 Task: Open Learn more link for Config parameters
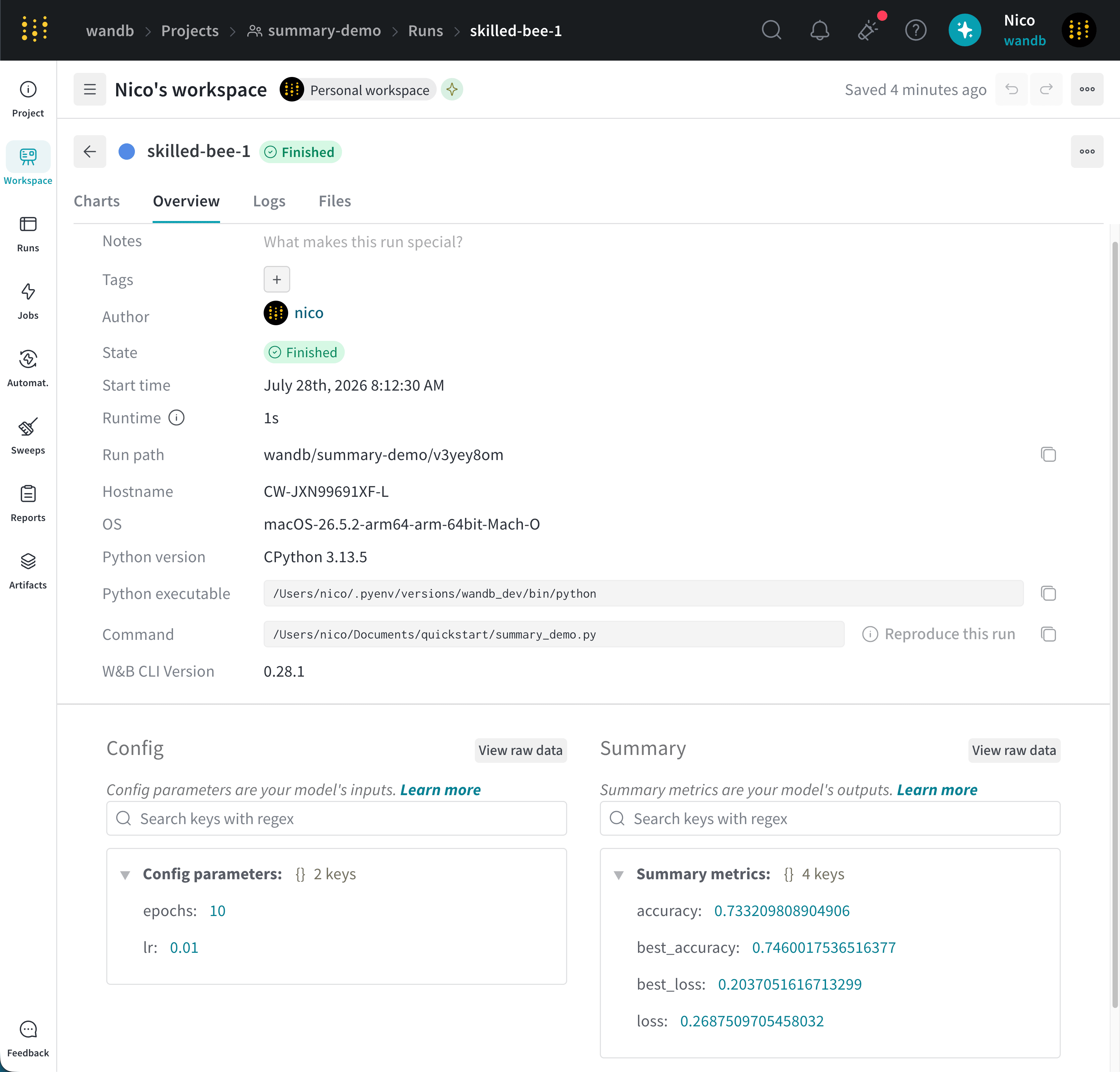[x=440, y=790]
